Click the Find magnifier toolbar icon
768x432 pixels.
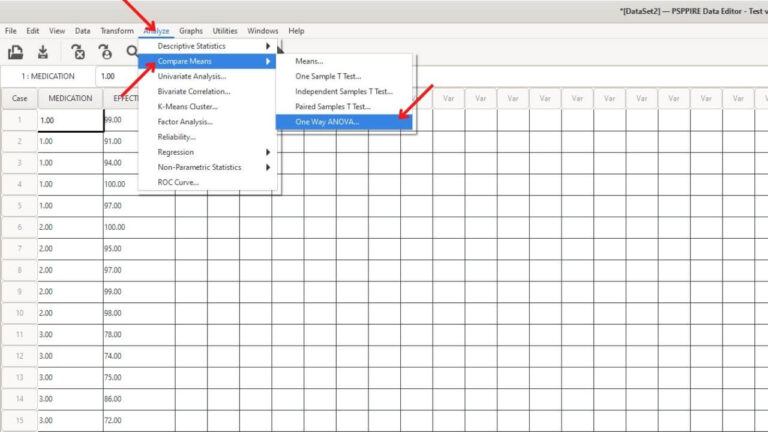click(132, 51)
